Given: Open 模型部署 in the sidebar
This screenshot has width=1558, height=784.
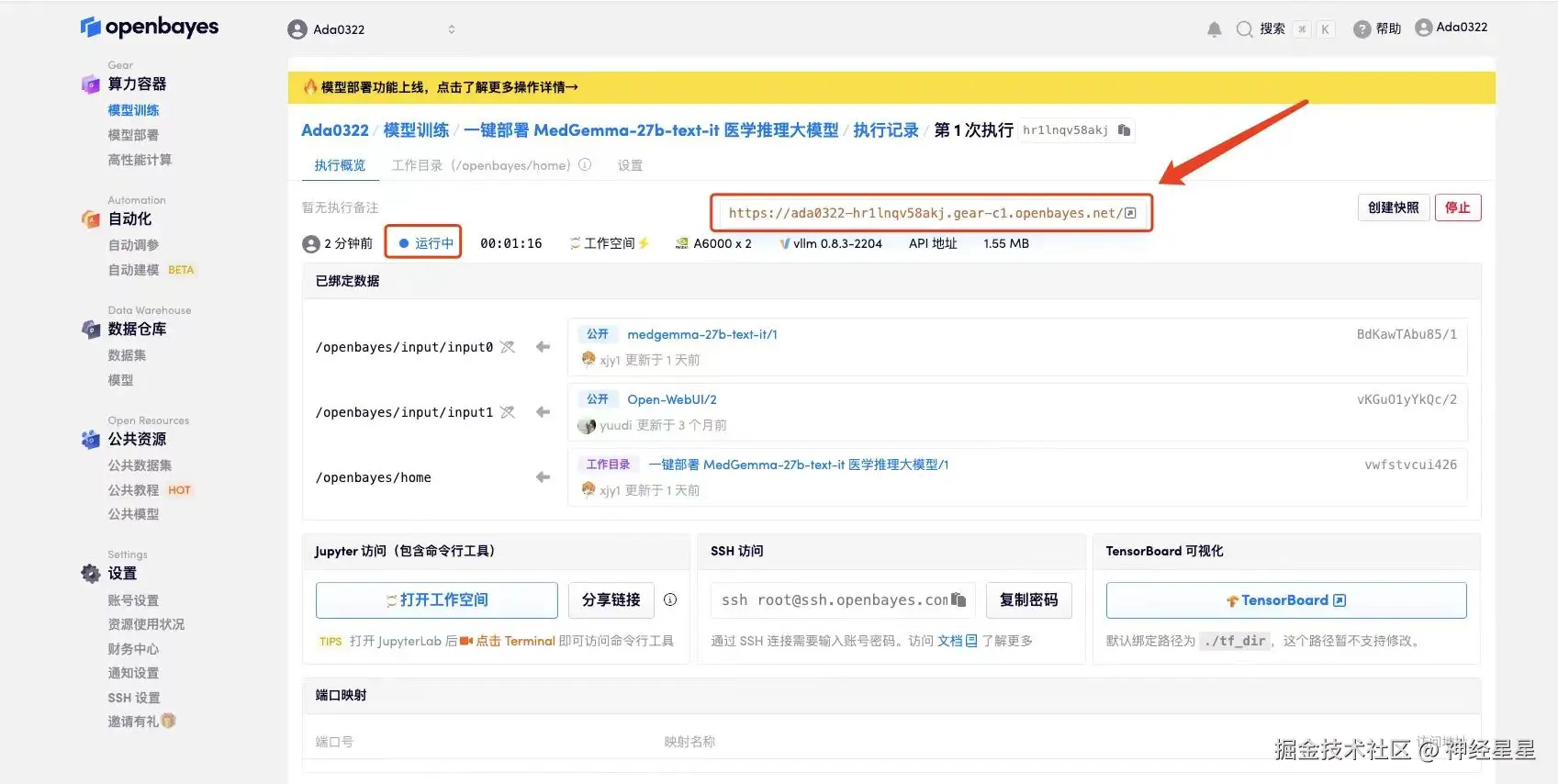Looking at the screenshot, I should tap(133, 135).
